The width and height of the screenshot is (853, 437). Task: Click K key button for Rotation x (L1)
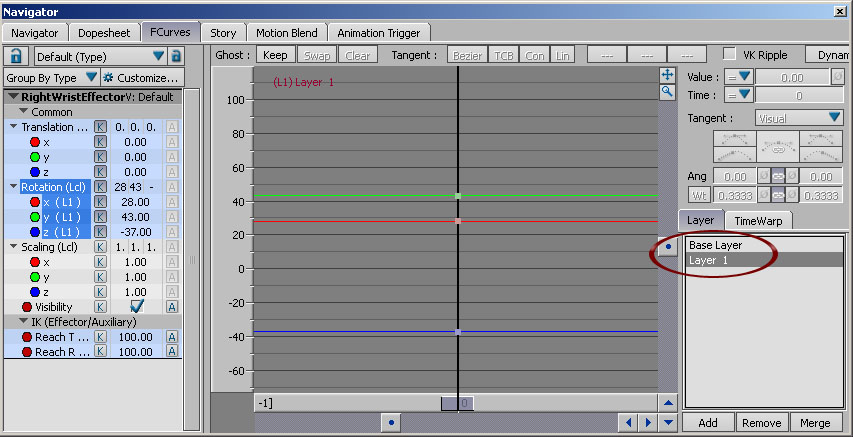tap(100, 202)
